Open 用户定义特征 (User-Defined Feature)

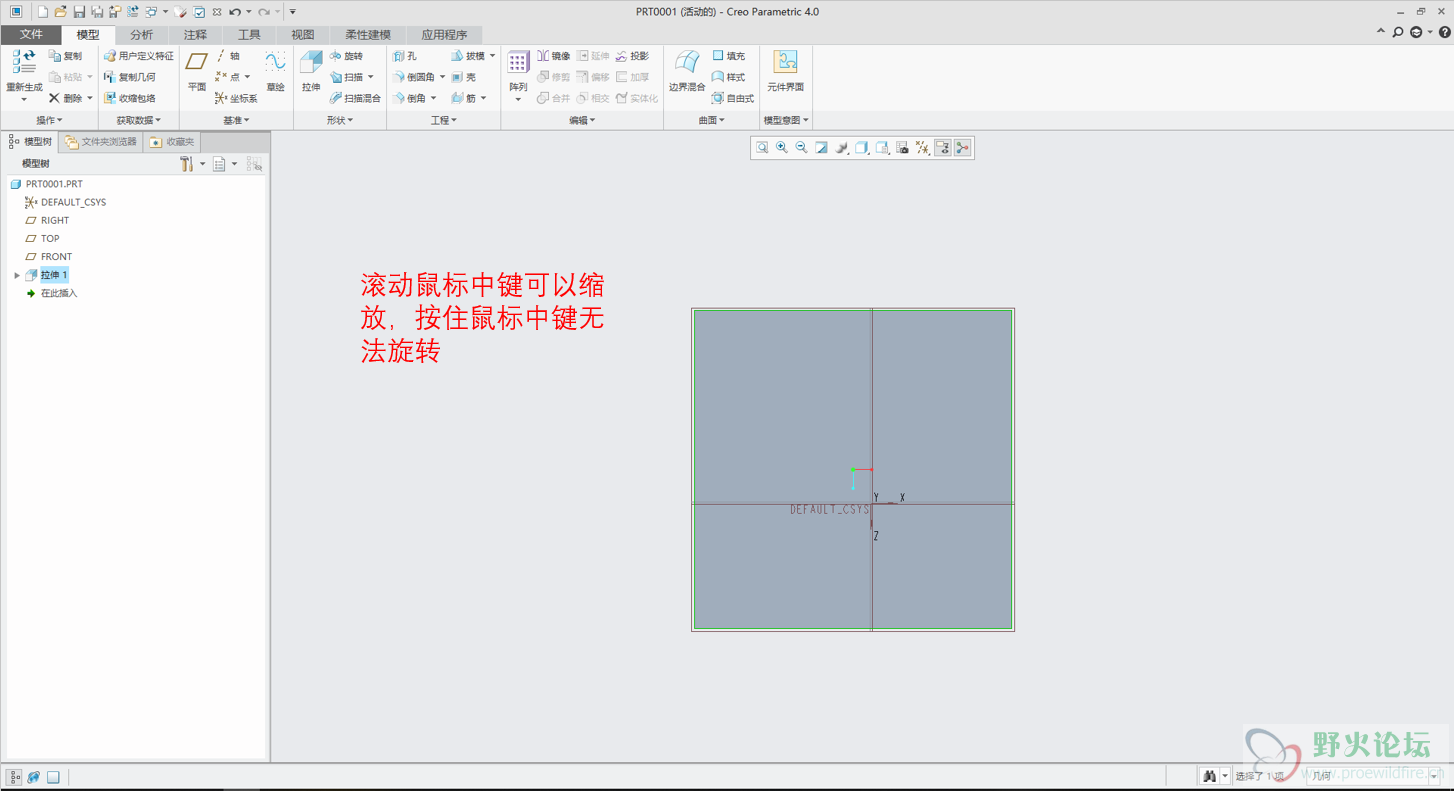[x=139, y=56]
